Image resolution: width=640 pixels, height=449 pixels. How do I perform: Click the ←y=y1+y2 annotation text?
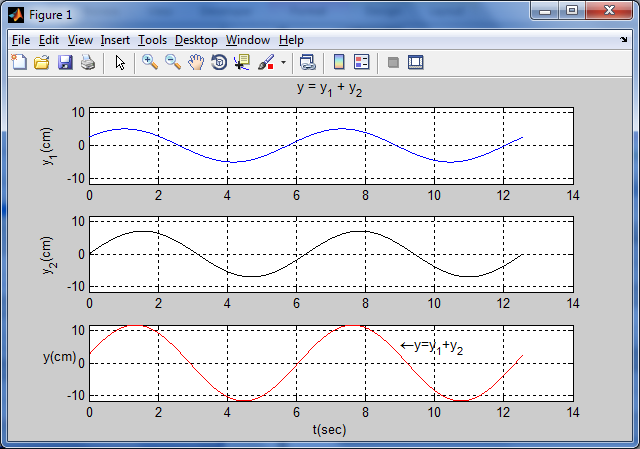tap(431, 347)
